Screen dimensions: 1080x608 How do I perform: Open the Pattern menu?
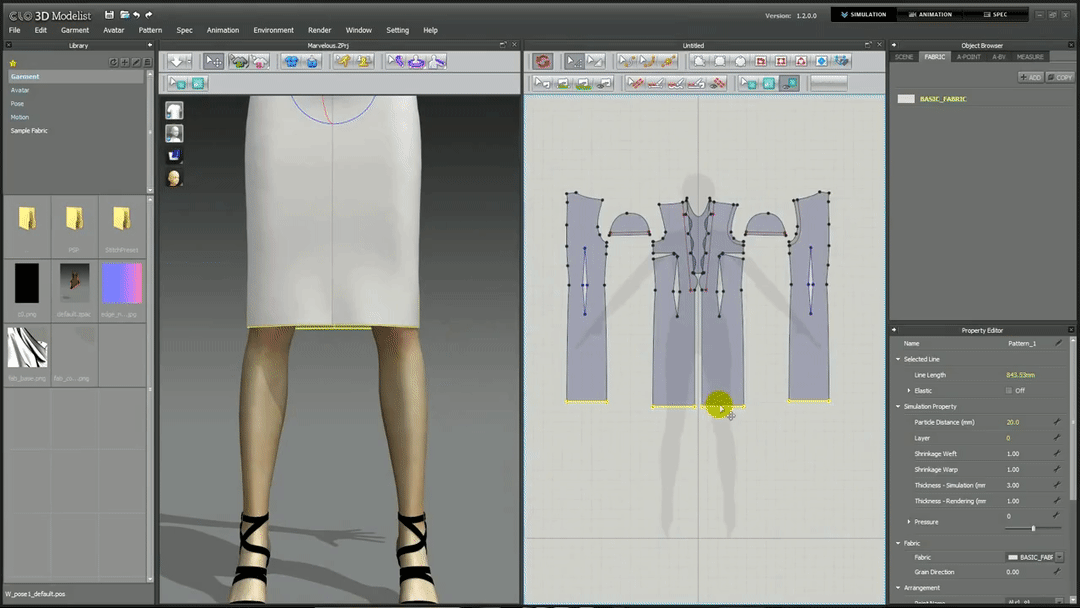pyautogui.click(x=150, y=30)
